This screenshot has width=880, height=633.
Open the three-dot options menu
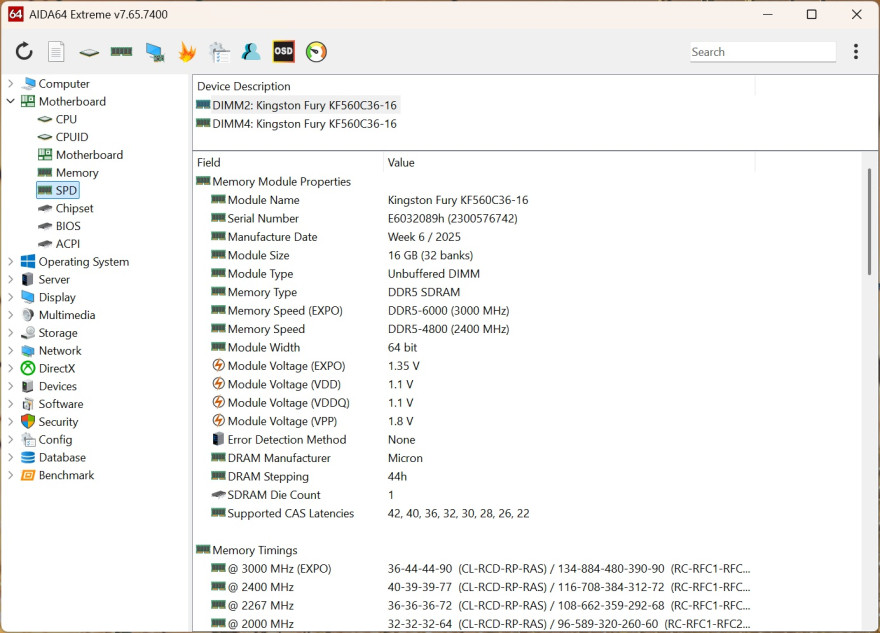(x=855, y=52)
